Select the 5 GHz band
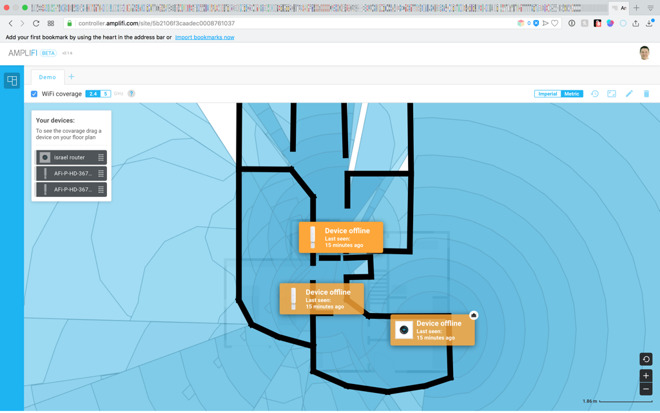 tap(106, 94)
